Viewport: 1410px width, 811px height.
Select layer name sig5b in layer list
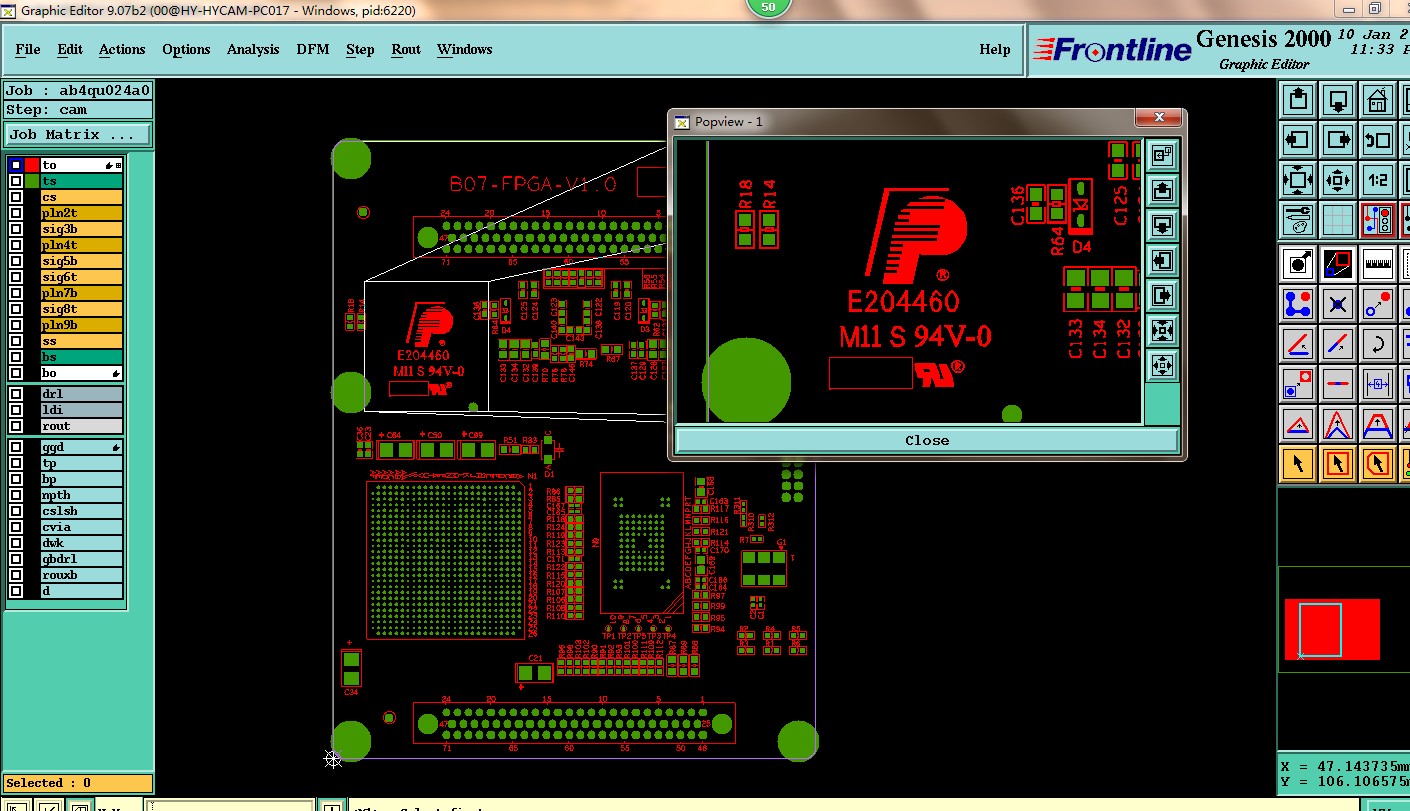point(81,261)
